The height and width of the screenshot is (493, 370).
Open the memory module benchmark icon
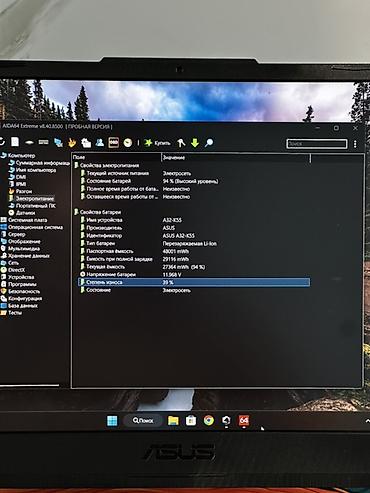tap(44, 142)
